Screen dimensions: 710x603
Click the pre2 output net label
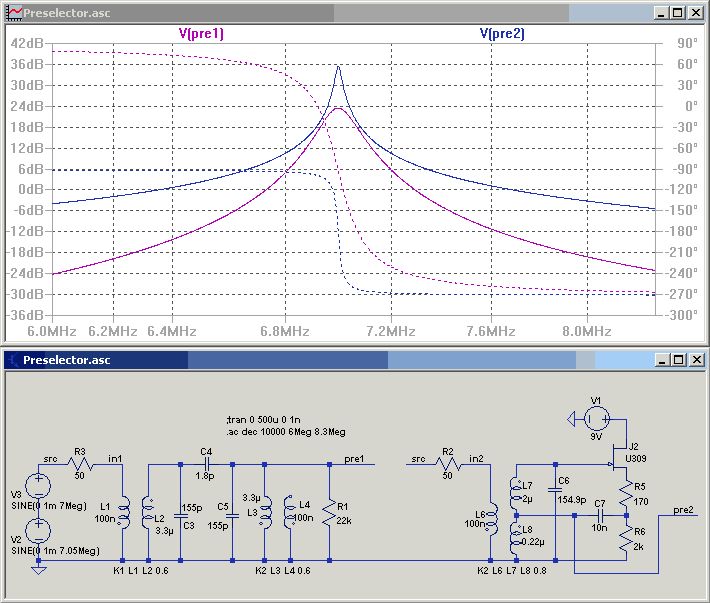[684, 510]
